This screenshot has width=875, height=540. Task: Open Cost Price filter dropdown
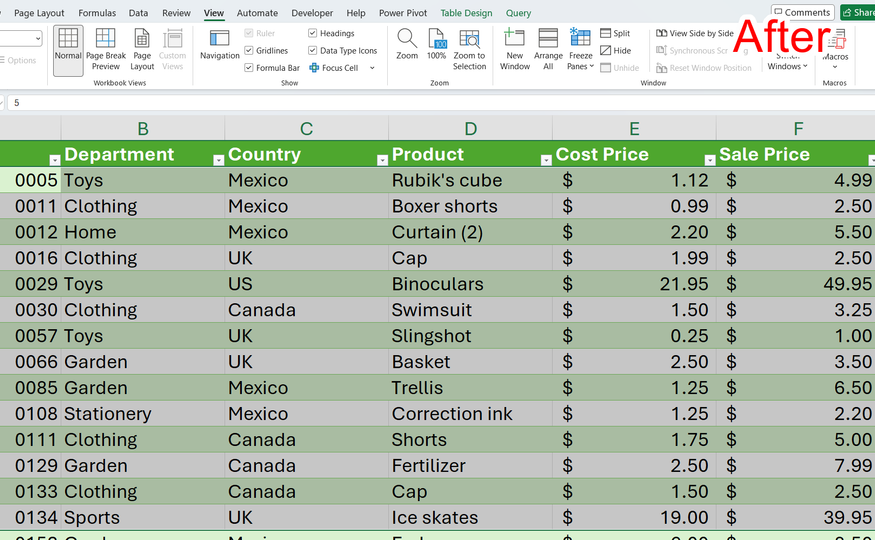tap(710, 160)
